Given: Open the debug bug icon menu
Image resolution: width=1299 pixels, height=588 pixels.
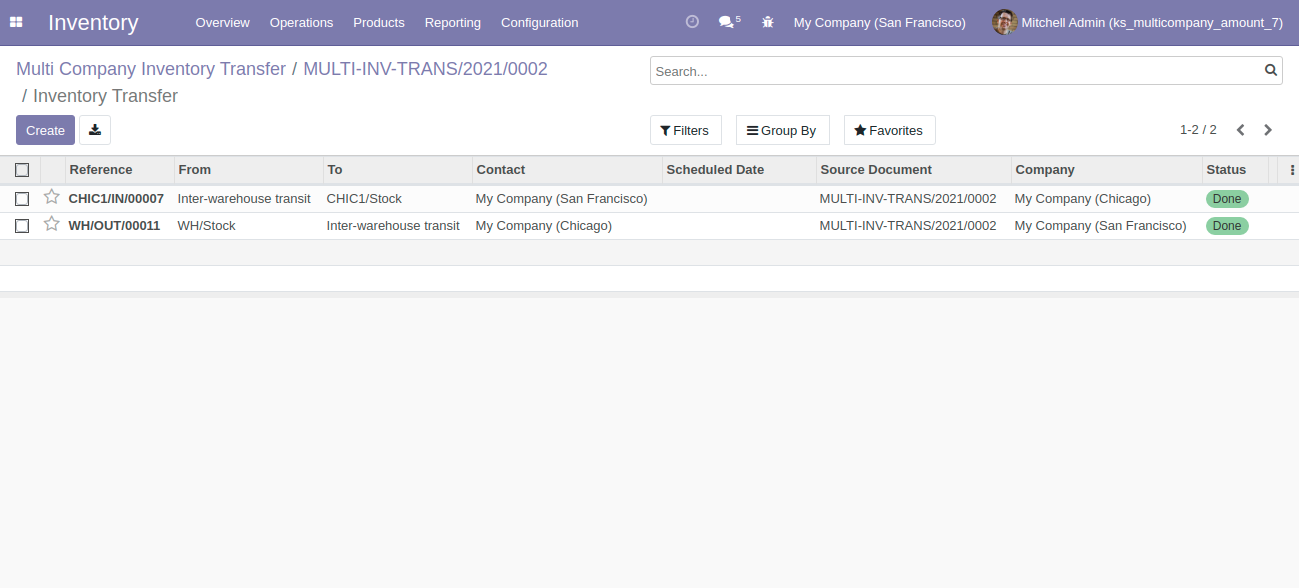Looking at the screenshot, I should pyautogui.click(x=768, y=22).
